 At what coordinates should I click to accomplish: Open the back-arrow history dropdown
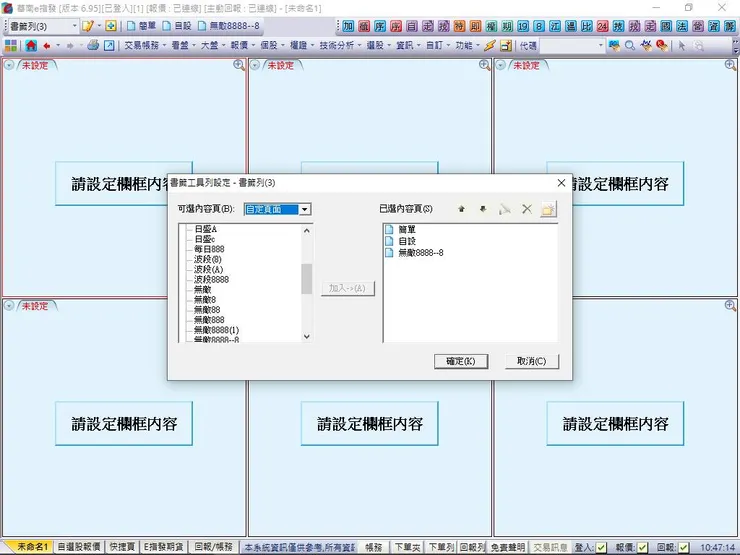coord(58,46)
